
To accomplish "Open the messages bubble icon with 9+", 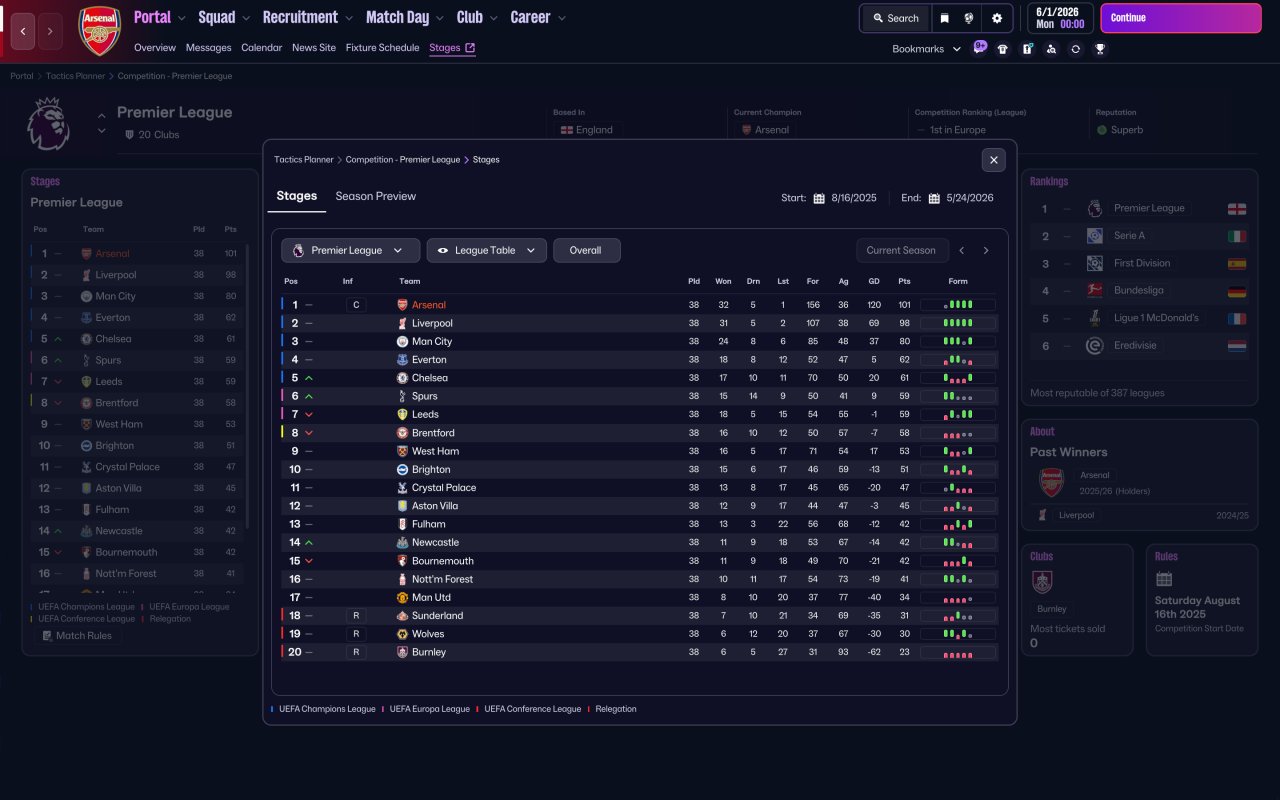I will tap(979, 47).
